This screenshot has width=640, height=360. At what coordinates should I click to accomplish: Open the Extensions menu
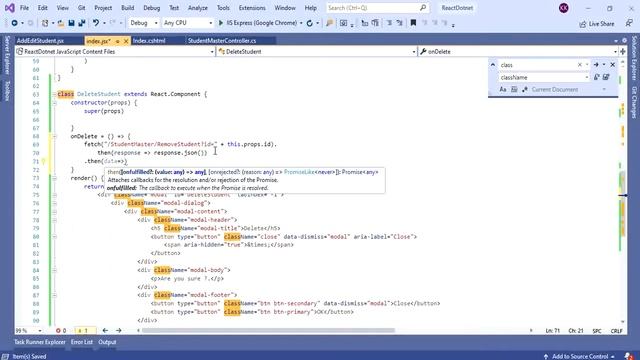[252, 8]
